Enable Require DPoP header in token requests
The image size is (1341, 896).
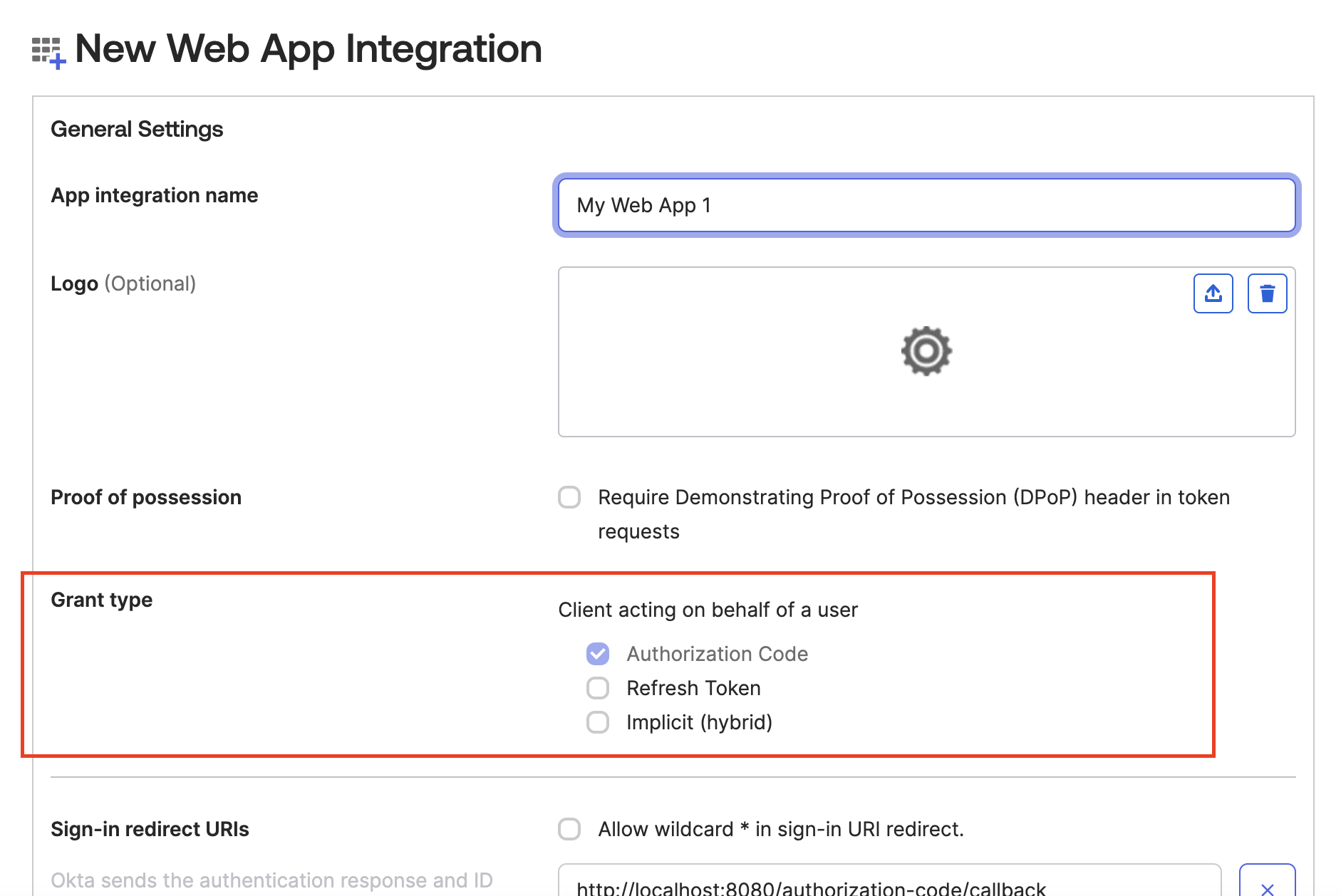569,498
